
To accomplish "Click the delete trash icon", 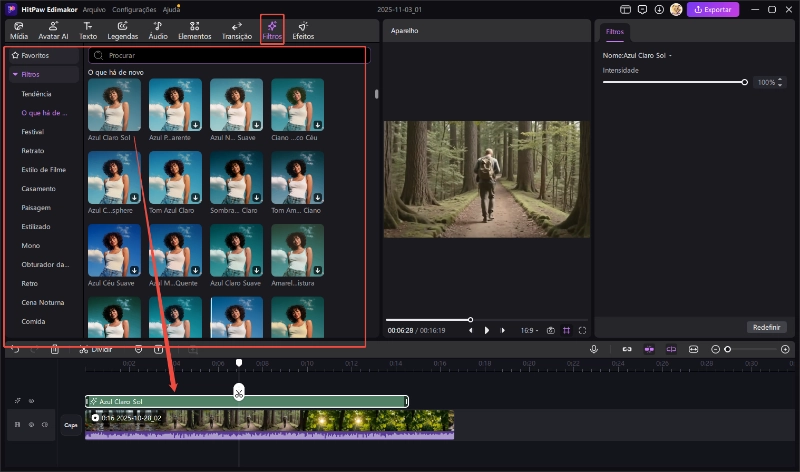I will [x=55, y=350].
